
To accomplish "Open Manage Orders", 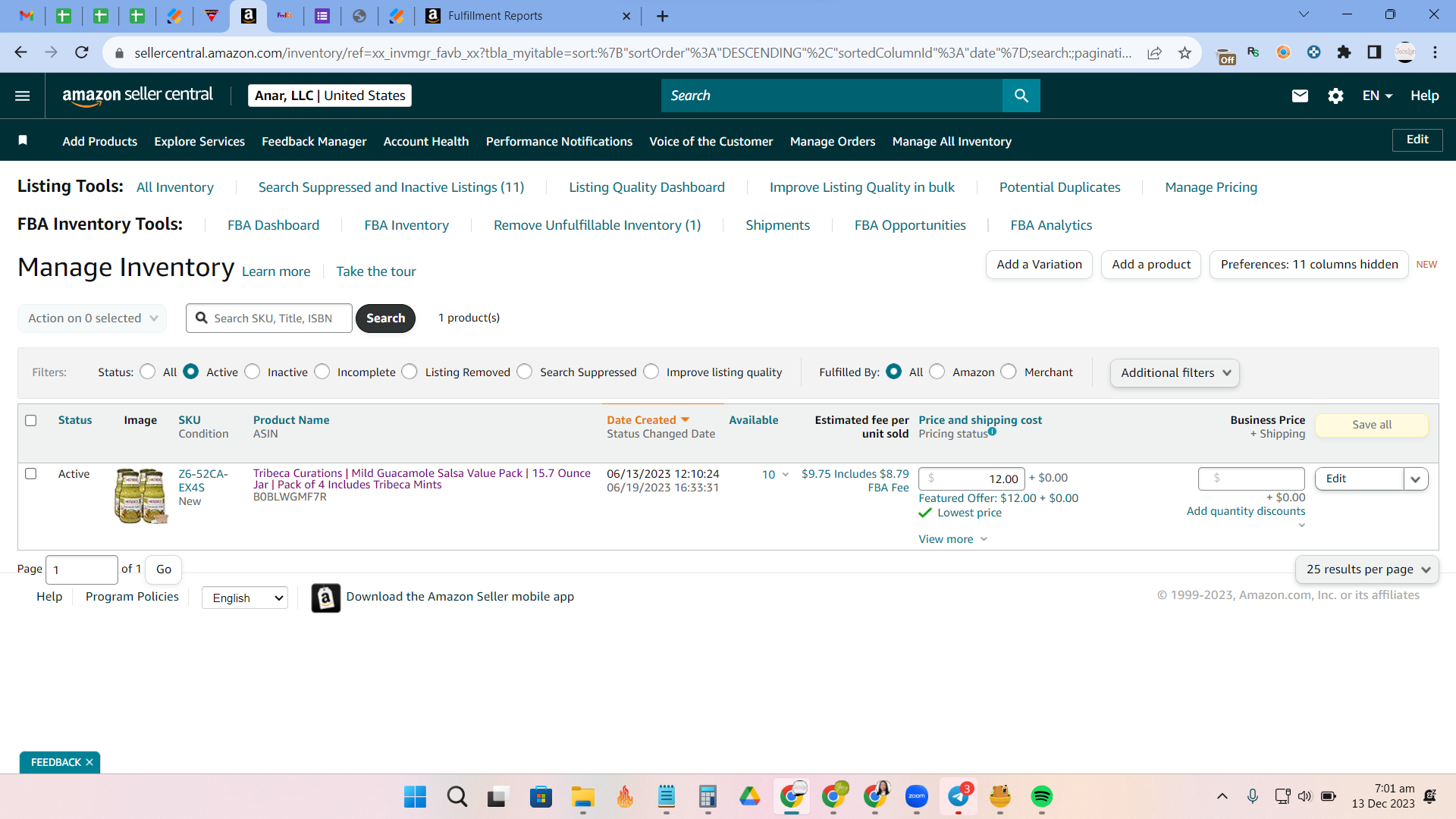I will (833, 141).
